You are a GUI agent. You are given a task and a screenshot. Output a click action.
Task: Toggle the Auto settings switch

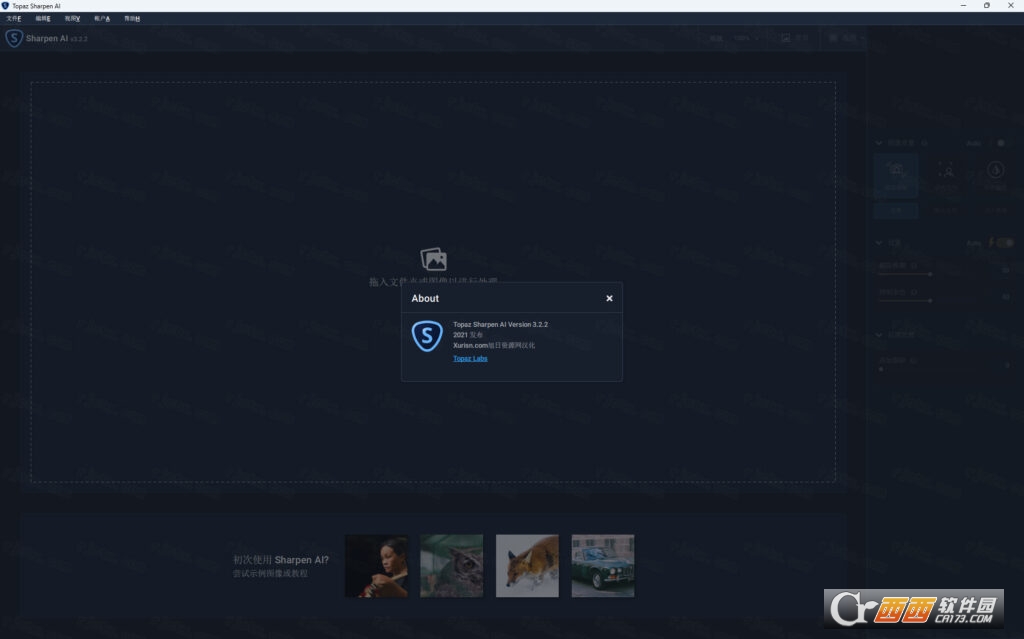tap(1004, 242)
